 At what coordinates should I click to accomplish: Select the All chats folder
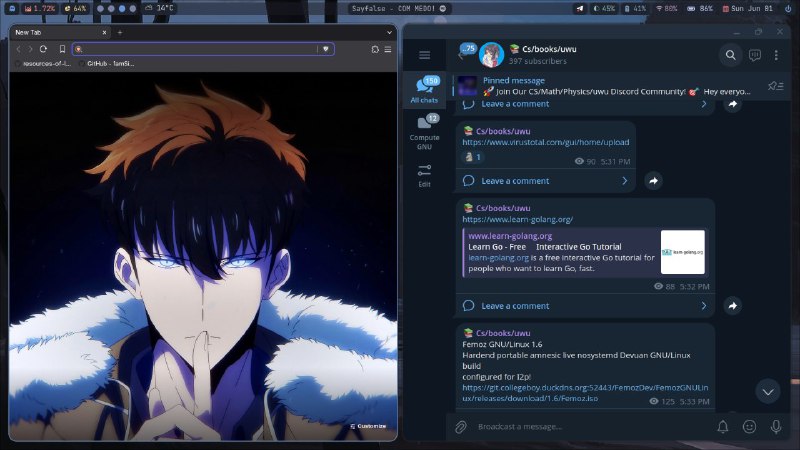424,90
